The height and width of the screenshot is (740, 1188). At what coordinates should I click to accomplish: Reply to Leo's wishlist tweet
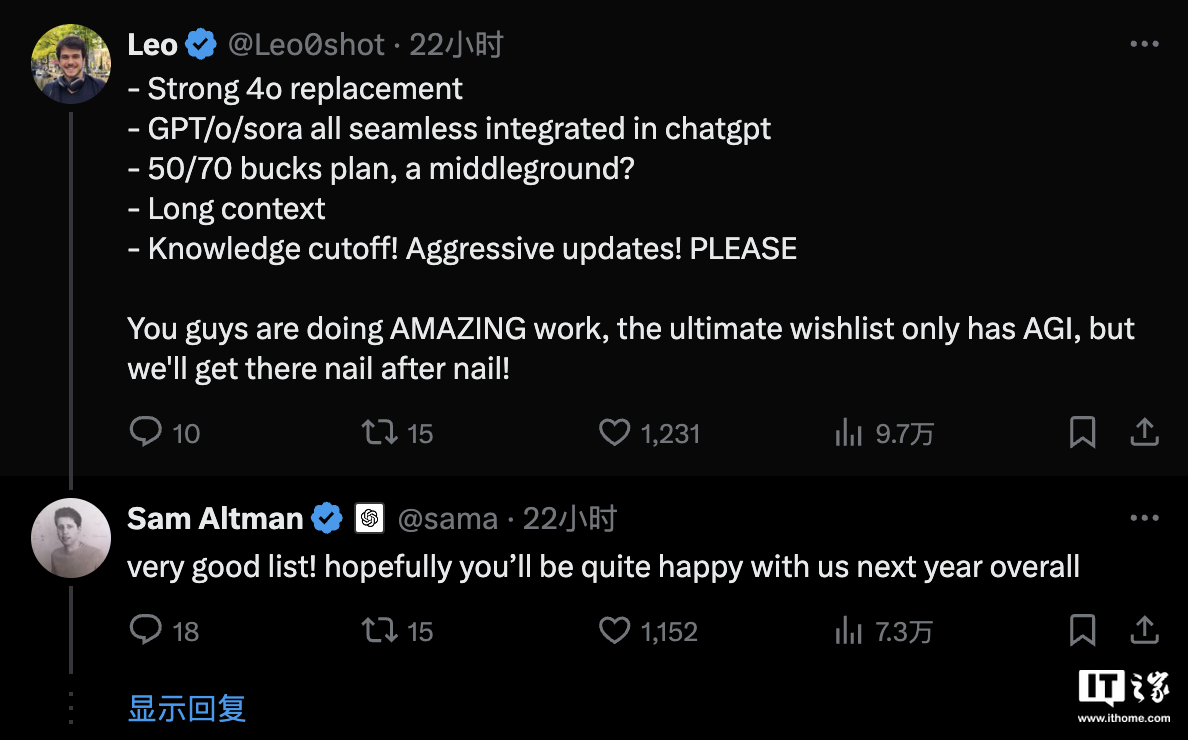click(147, 432)
